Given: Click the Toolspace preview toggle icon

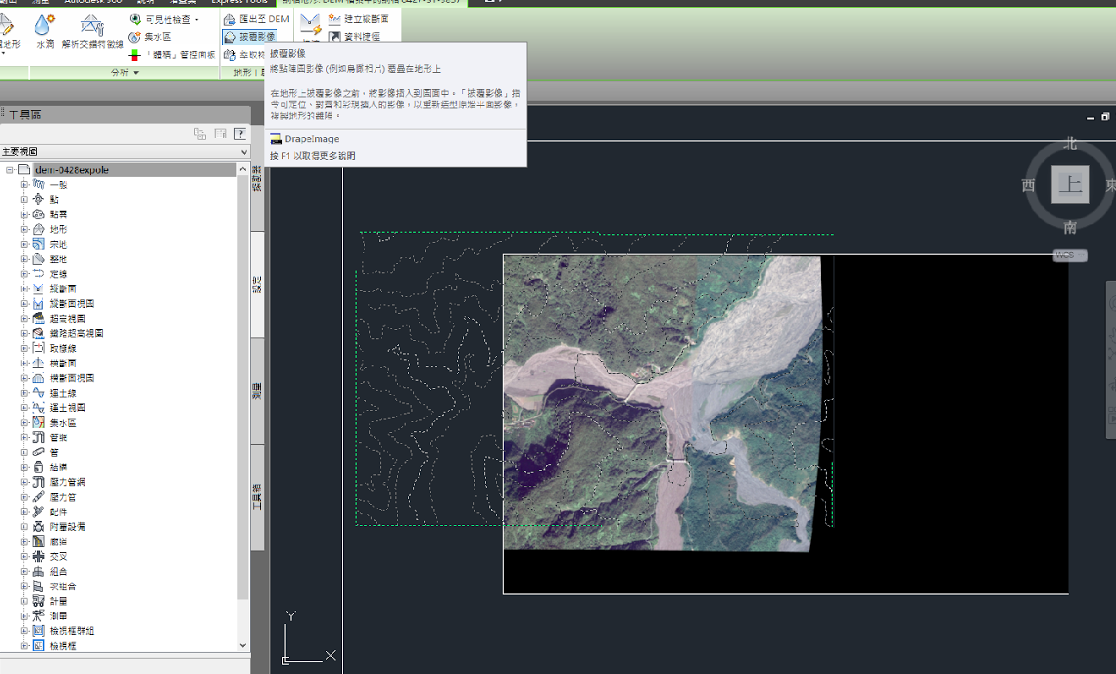Looking at the screenshot, I should (x=200, y=133).
